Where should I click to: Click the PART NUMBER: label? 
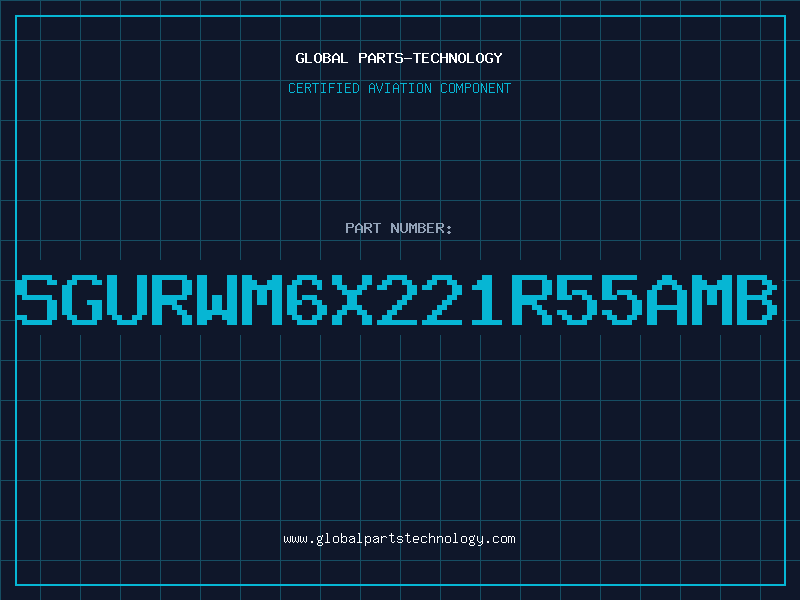click(x=398, y=228)
